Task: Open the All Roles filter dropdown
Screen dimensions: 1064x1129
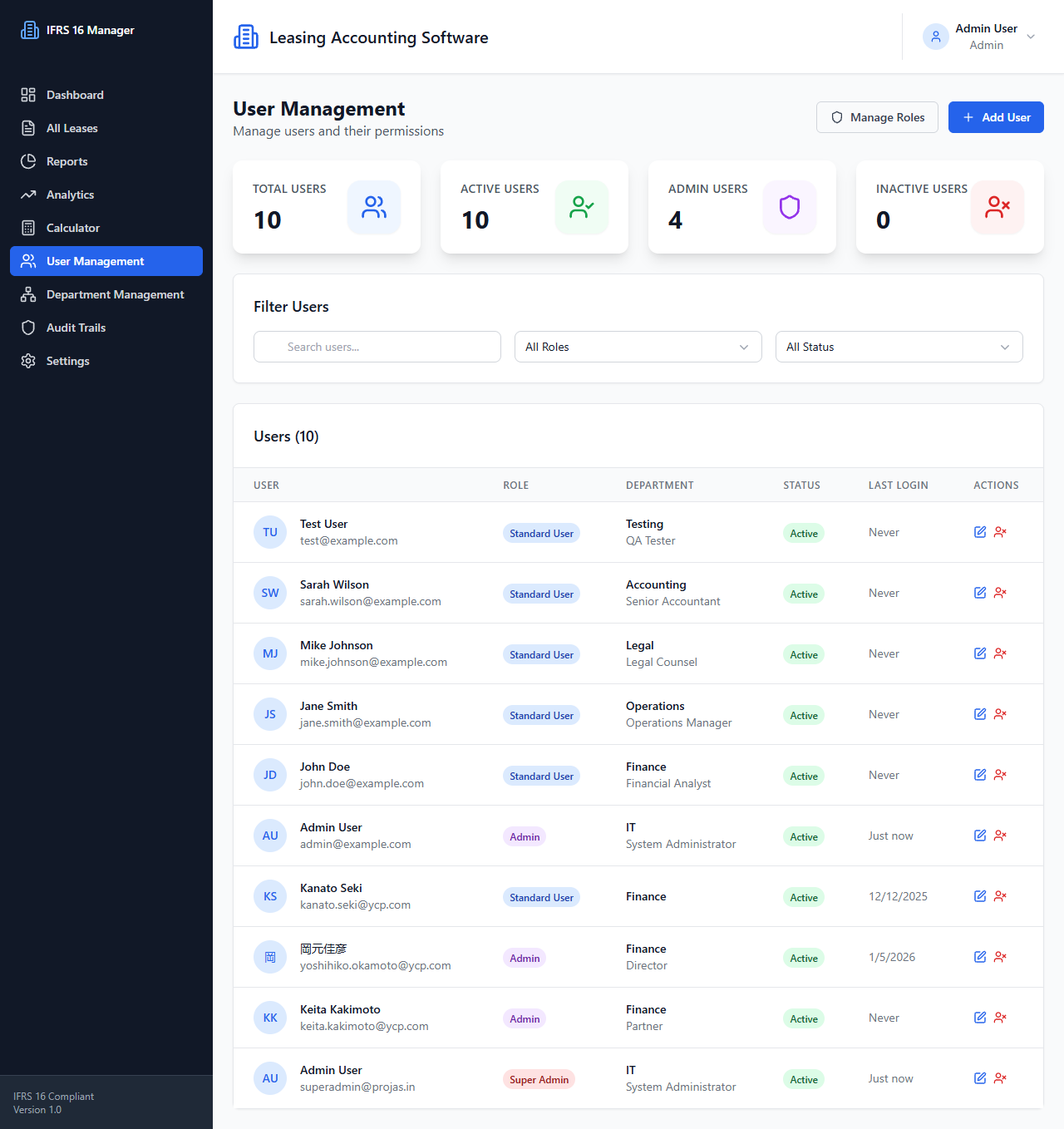Action: [x=638, y=347]
